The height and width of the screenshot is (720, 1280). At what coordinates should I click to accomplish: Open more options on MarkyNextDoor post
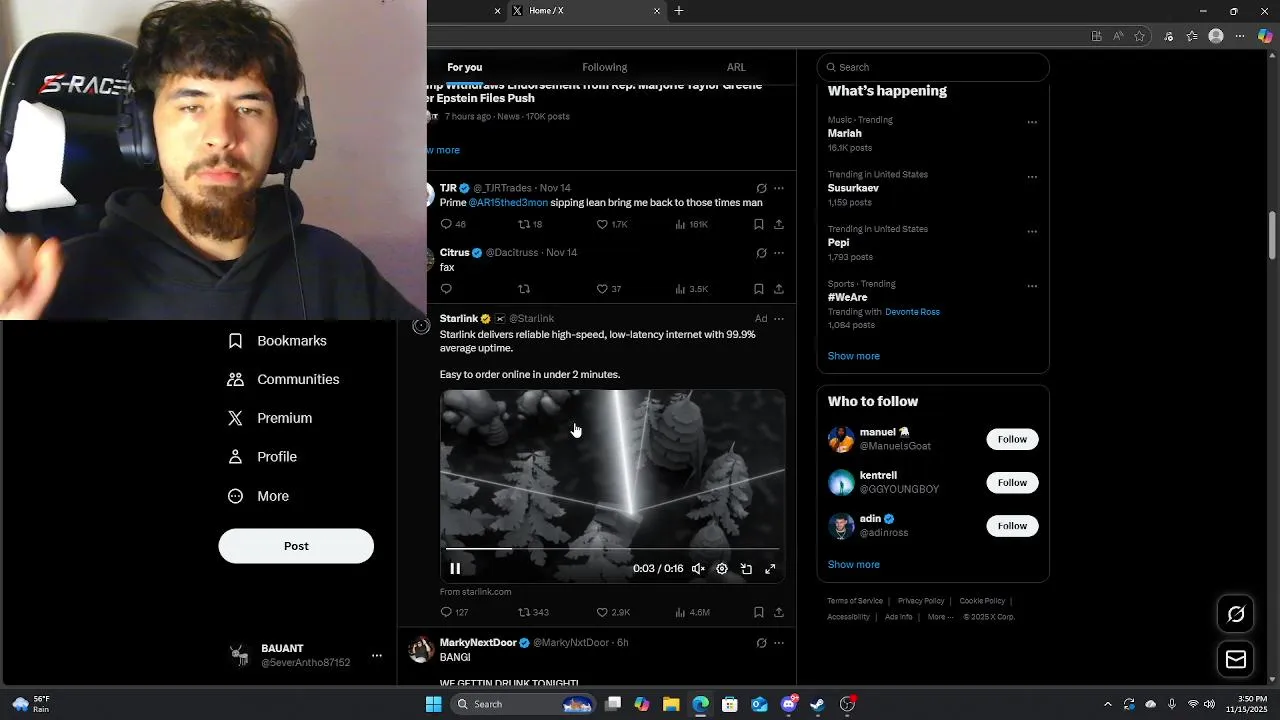(x=779, y=643)
